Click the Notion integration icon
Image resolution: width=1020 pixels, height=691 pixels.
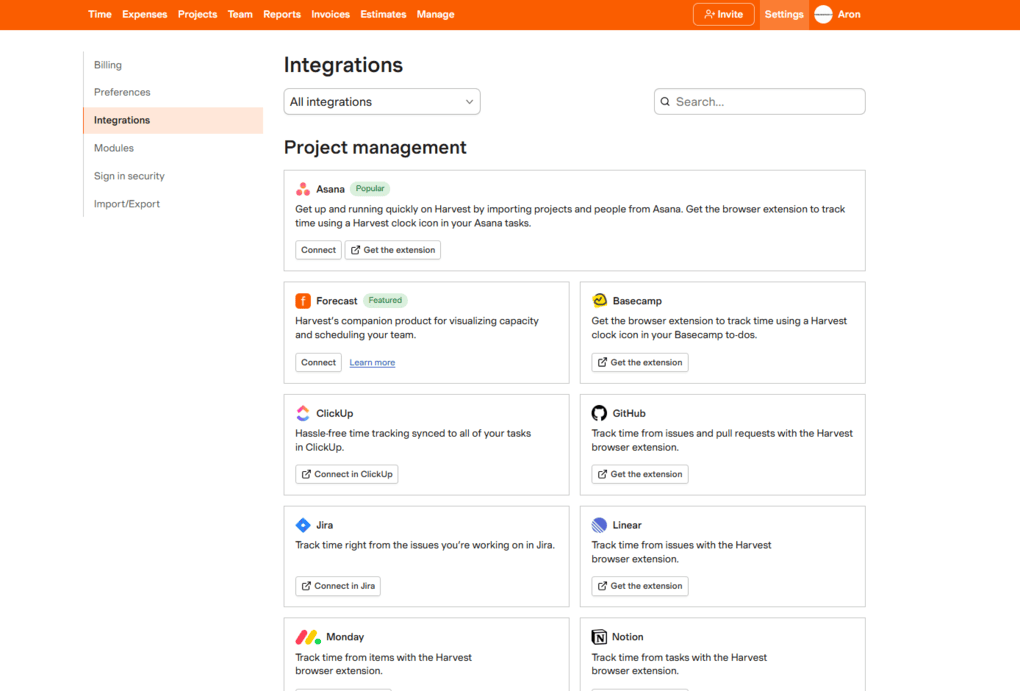pos(599,637)
